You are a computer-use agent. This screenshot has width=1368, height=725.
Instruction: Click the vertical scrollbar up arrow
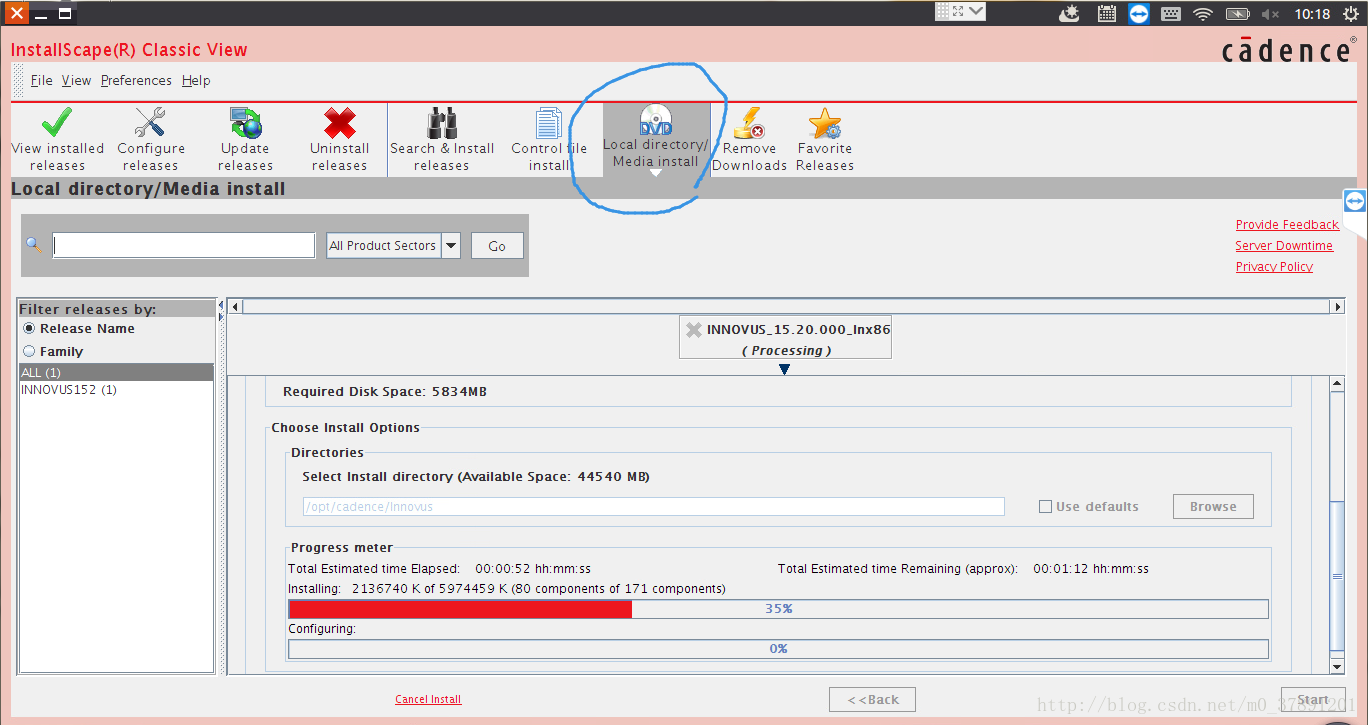click(x=1337, y=384)
